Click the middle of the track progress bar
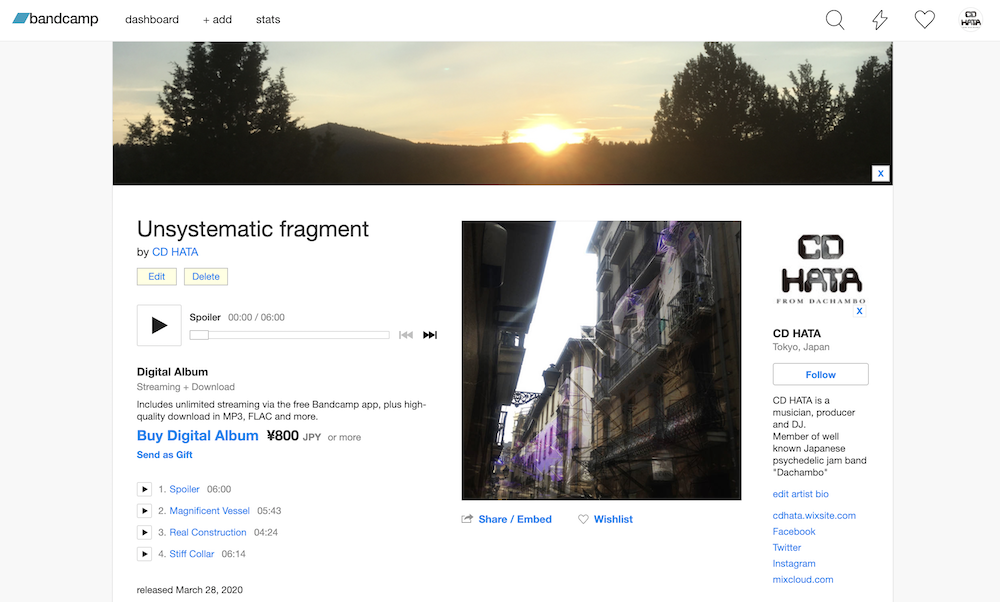 pos(290,335)
